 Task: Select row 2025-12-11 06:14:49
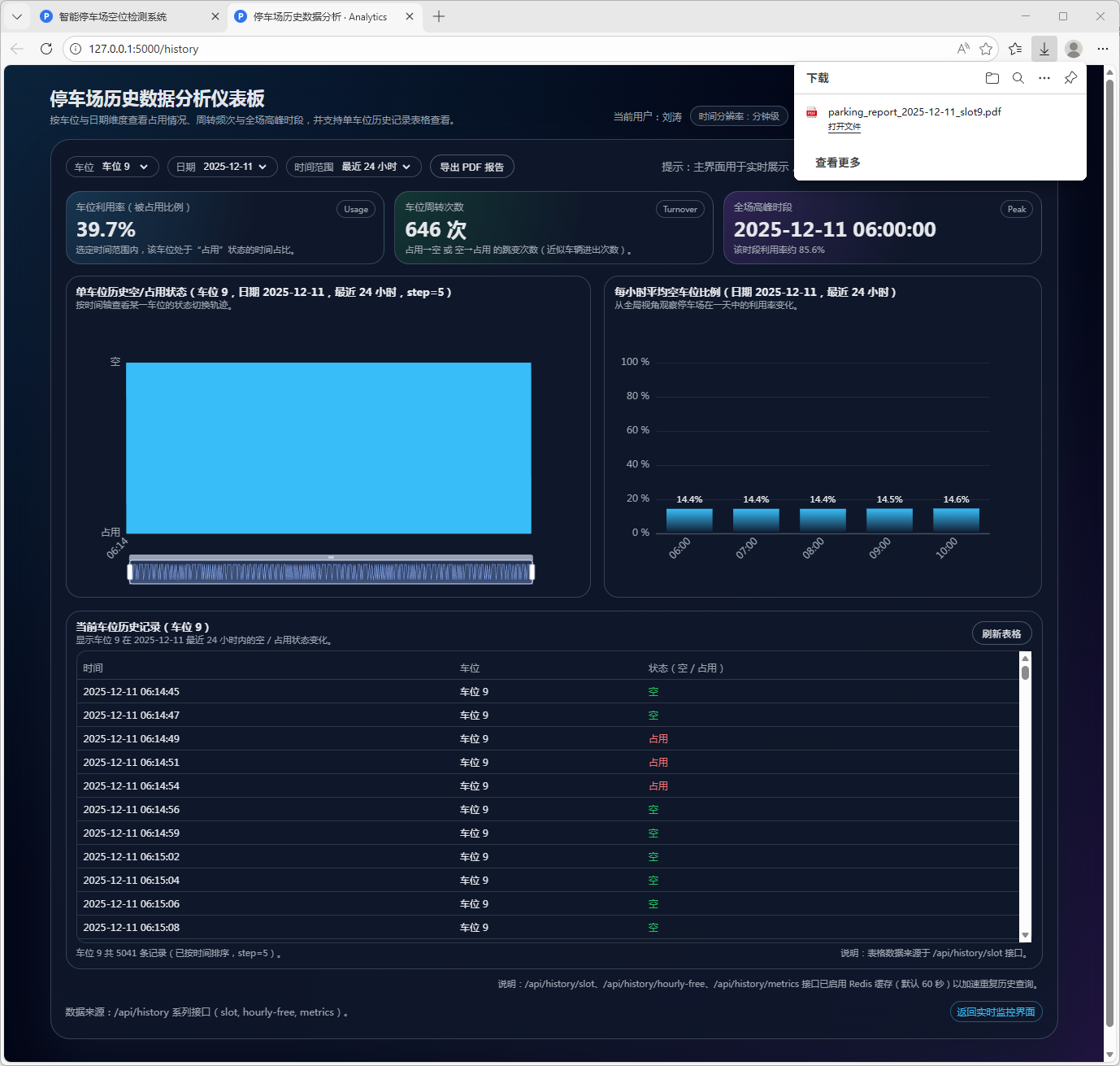548,739
